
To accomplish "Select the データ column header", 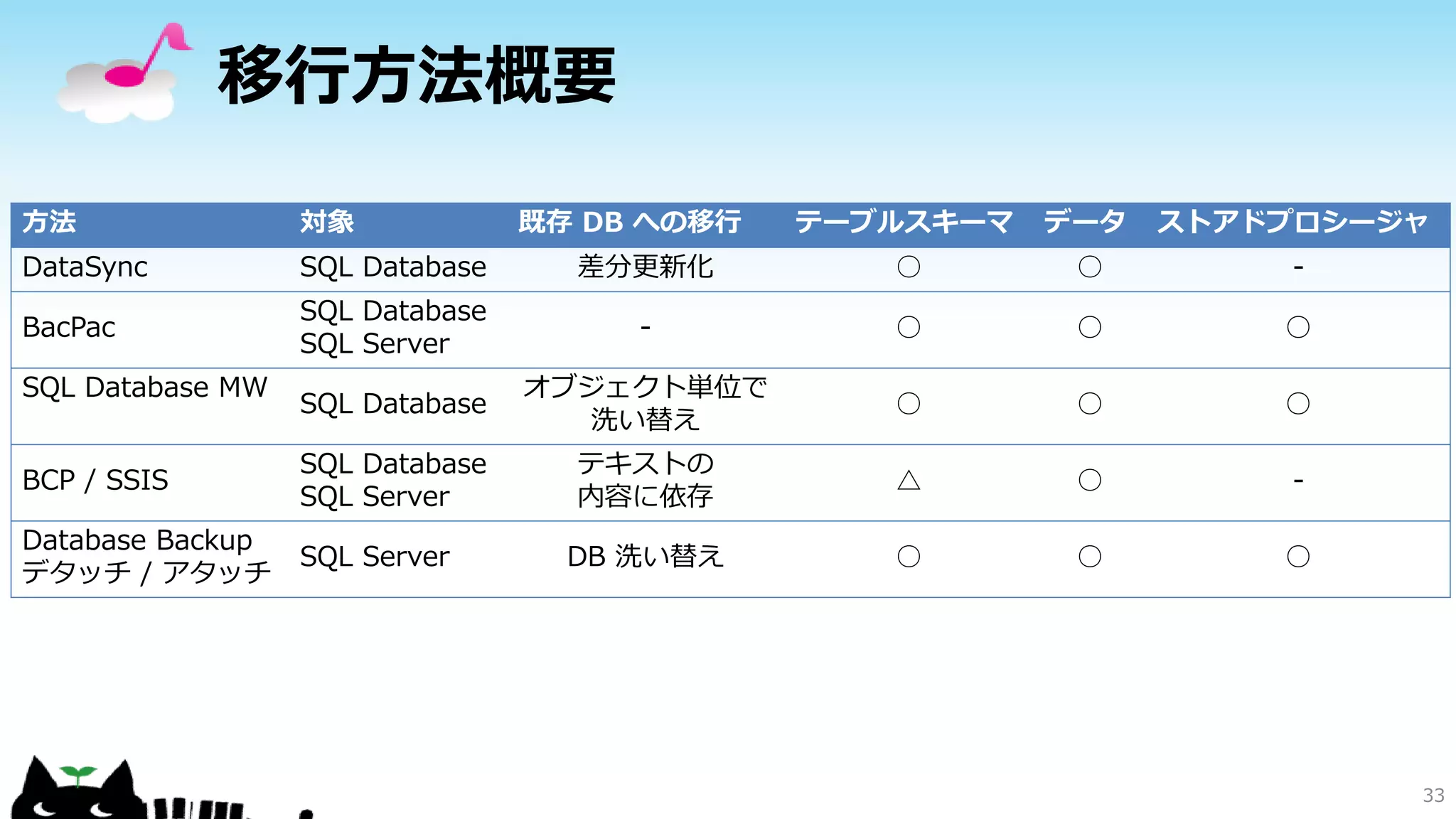I will [1084, 222].
